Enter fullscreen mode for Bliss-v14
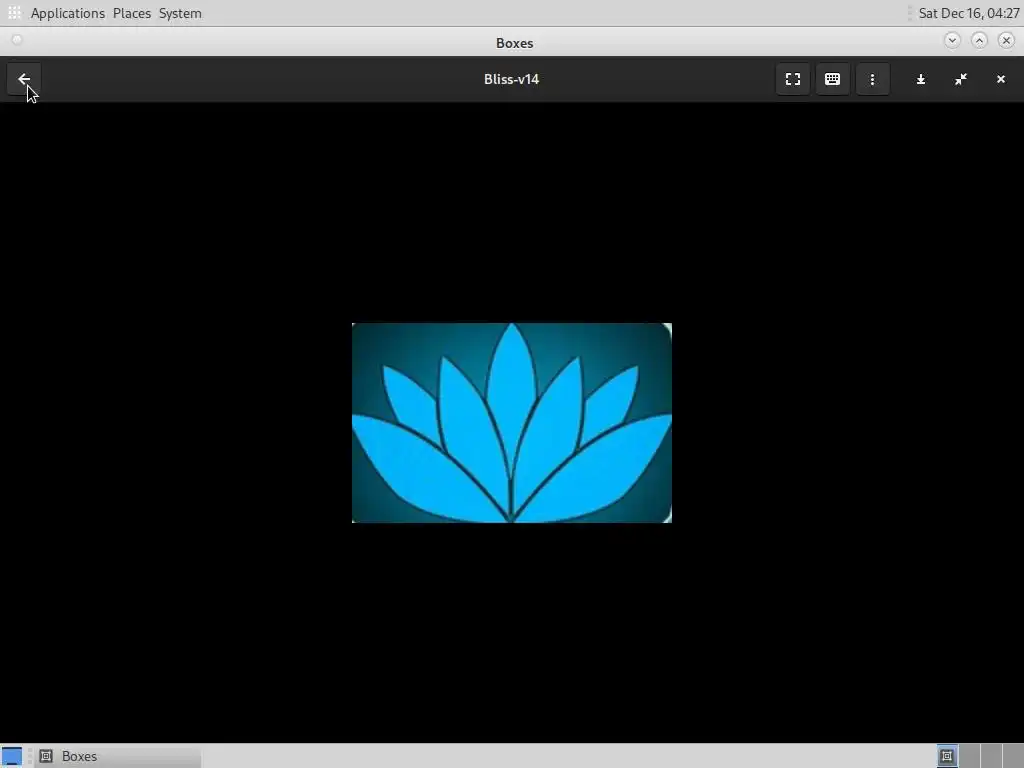Viewport: 1024px width, 768px height. (793, 79)
